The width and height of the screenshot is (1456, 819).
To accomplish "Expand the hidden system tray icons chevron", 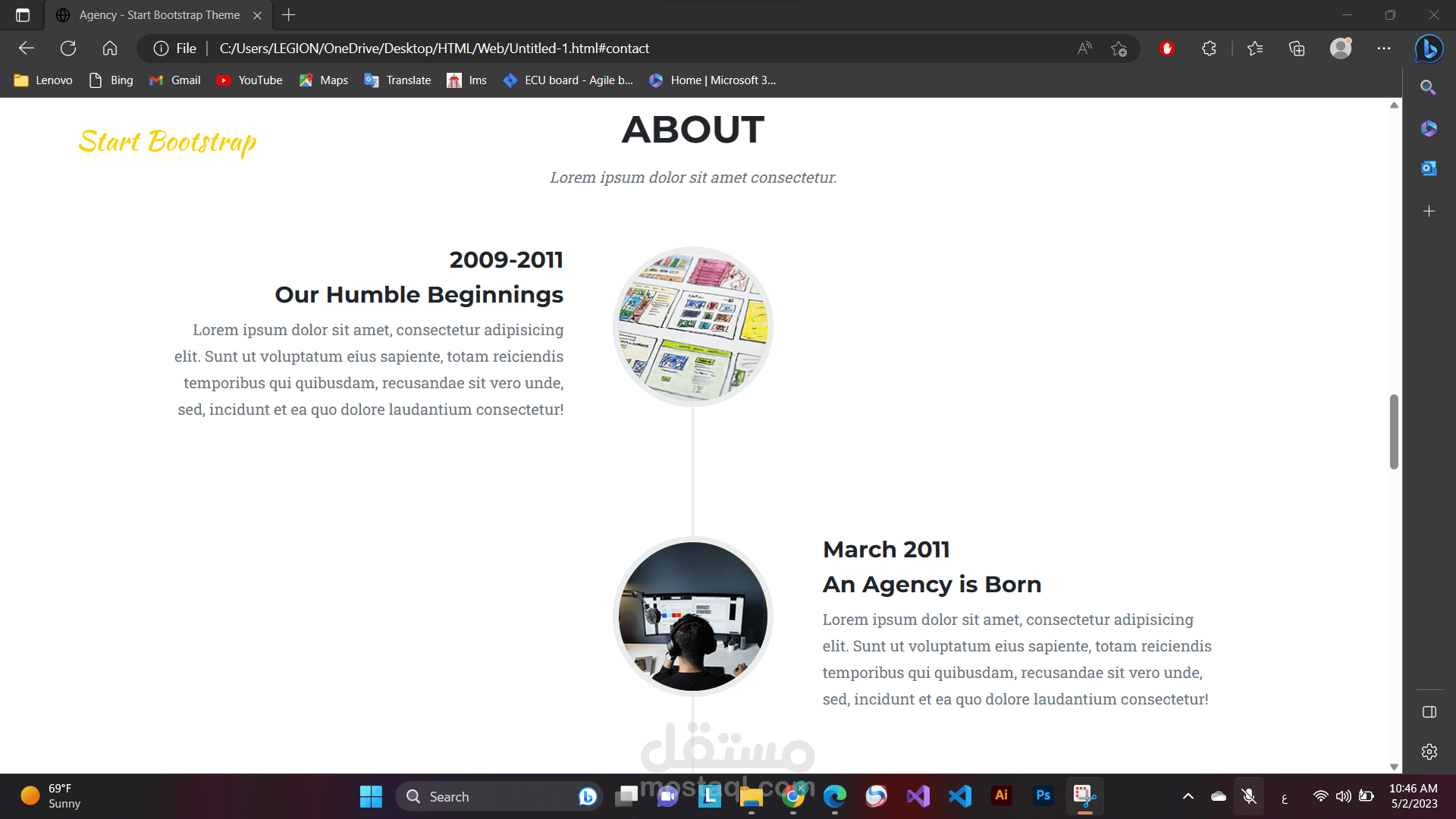I will [1188, 796].
